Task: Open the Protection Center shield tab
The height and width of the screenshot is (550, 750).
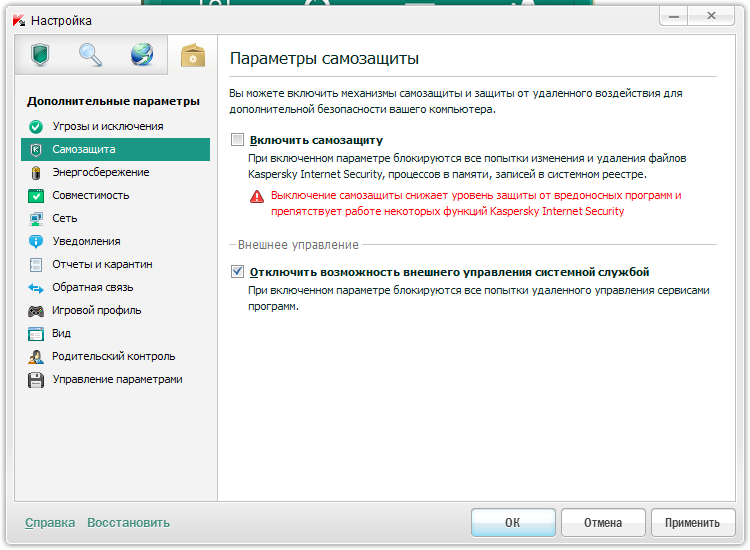Action: pyautogui.click(x=40, y=55)
